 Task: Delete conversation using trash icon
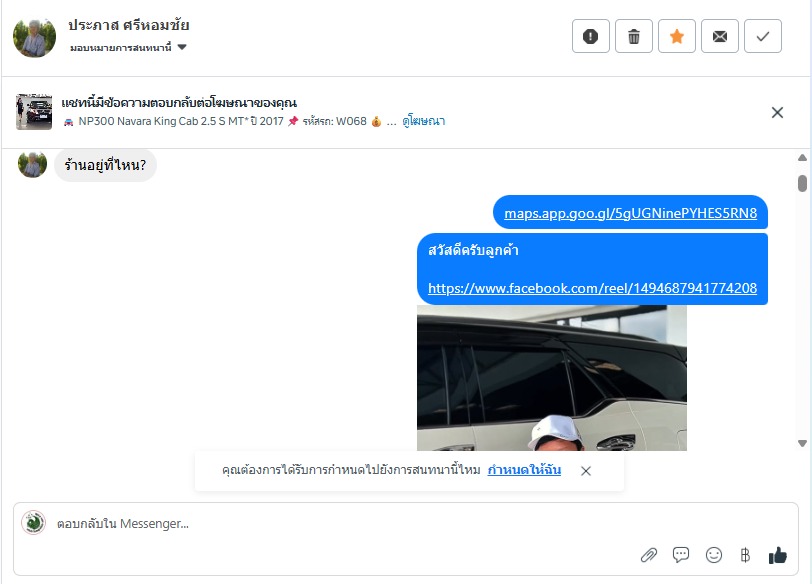[x=633, y=36]
